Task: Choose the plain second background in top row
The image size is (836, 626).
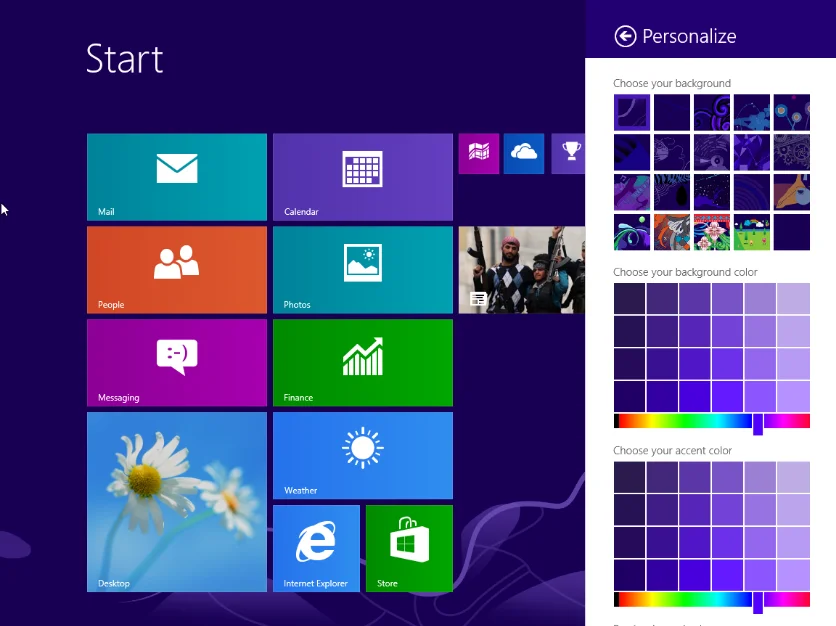Action: click(672, 113)
